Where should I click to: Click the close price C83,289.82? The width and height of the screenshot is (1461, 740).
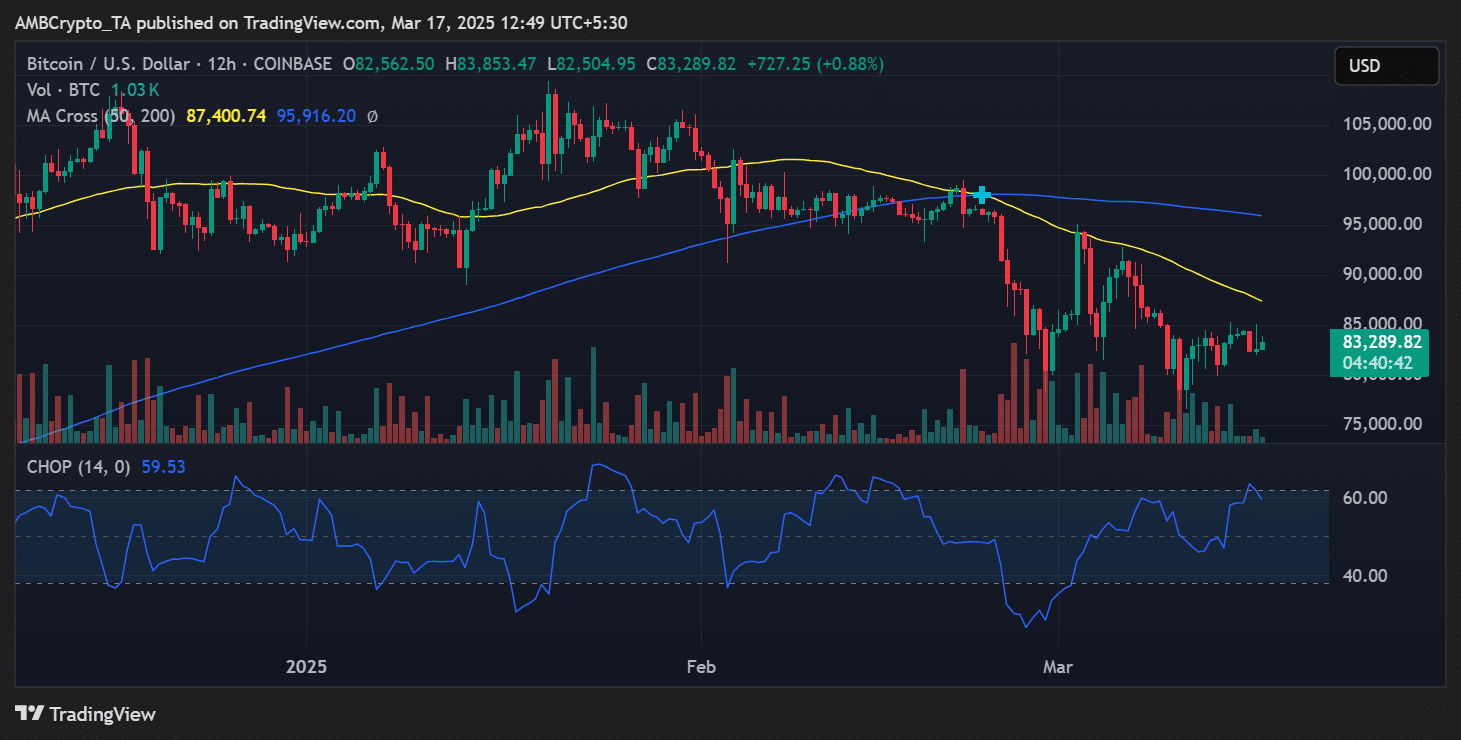point(691,64)
